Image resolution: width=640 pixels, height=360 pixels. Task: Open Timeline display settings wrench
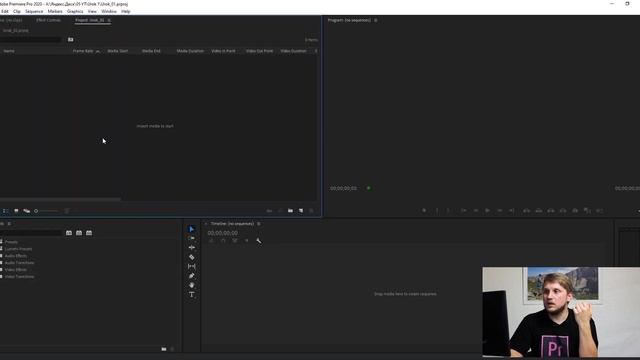[258, 241]
